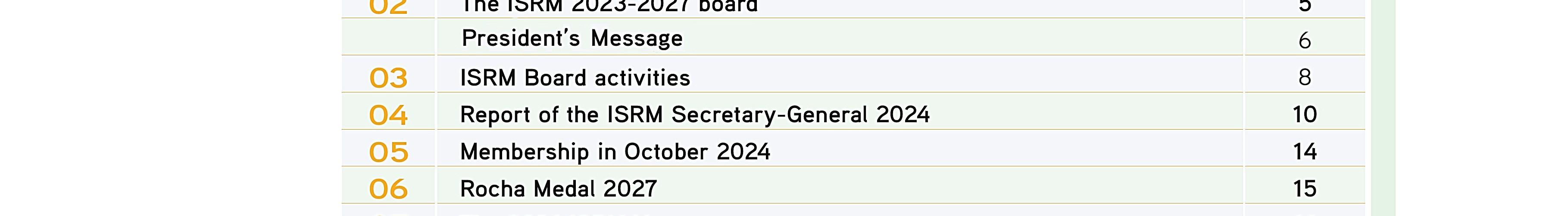Open the Rocha Medal 2027 entry

pyautogui.click(x=558, y=189)
